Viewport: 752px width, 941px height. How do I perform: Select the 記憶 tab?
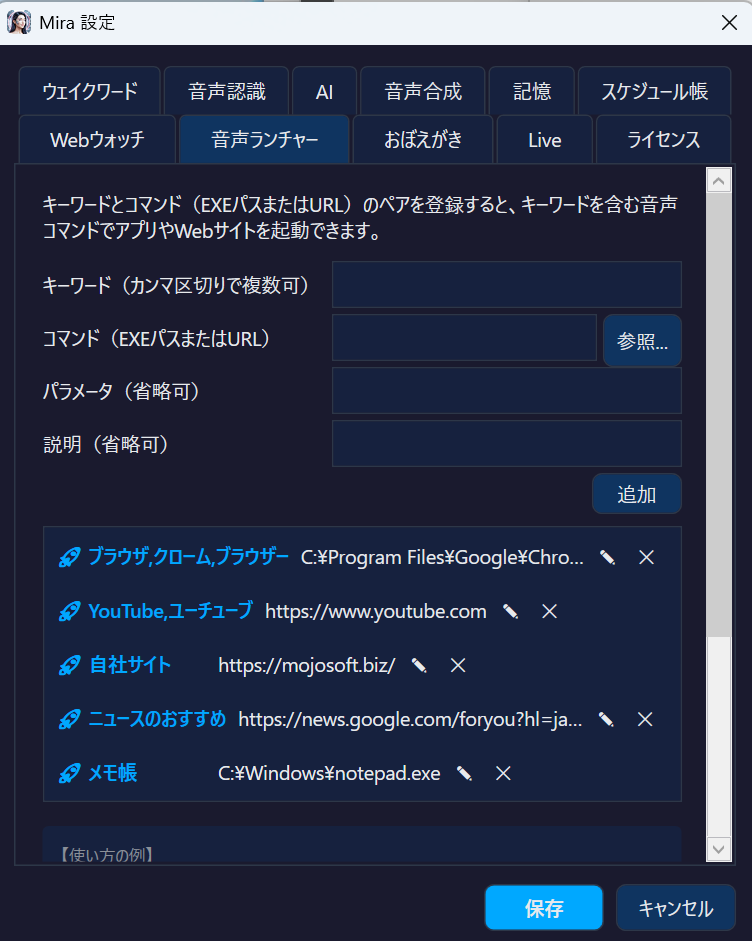pyautogui.click(x=532, y=91)
